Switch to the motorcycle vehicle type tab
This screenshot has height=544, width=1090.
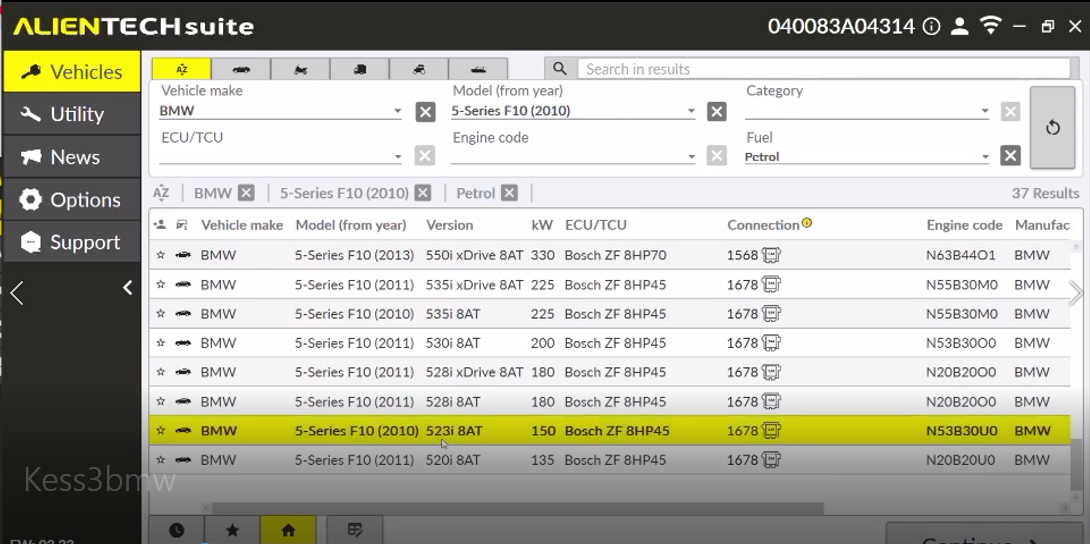tap(299, 69)
